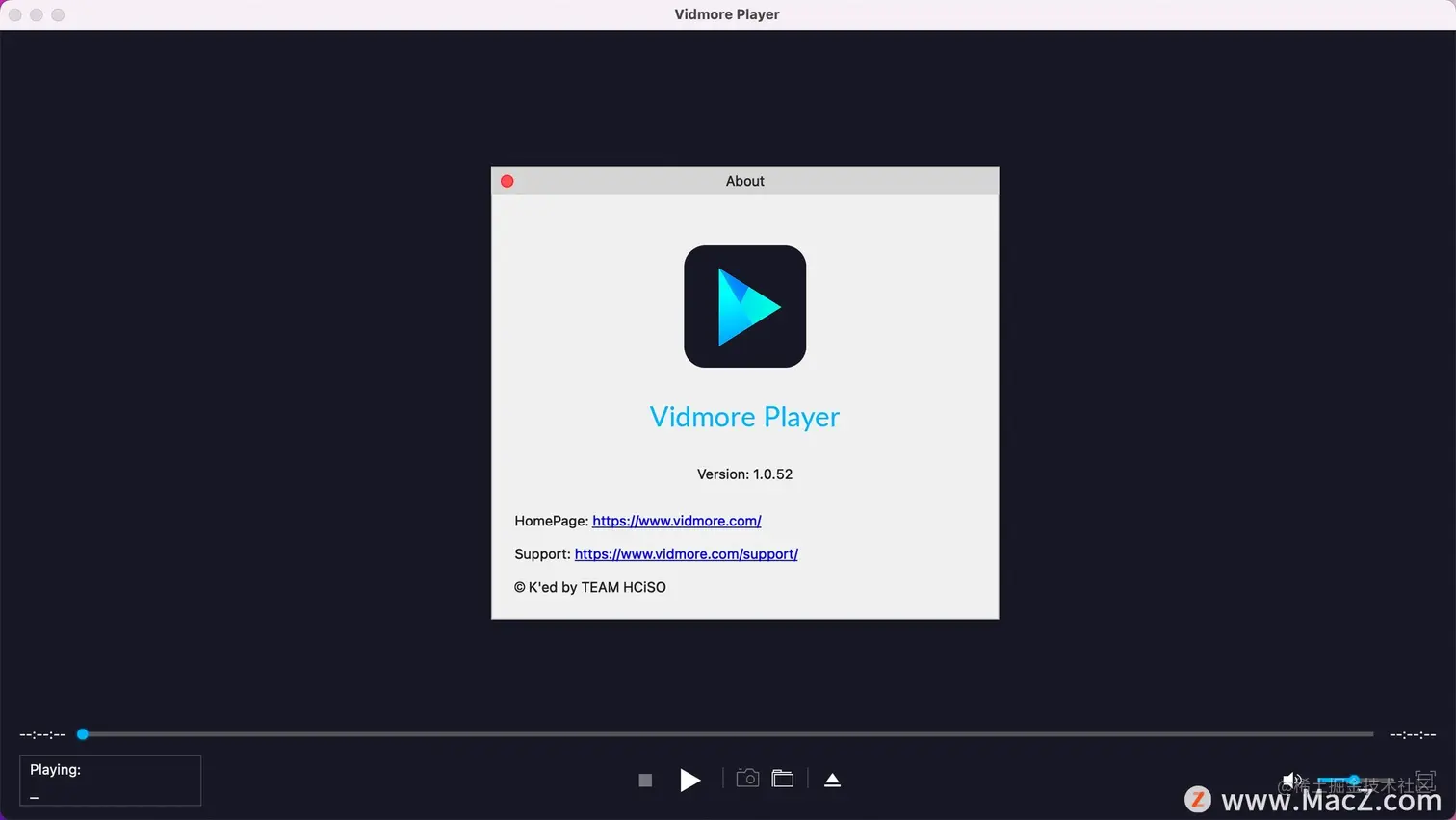Screen dimensions: 1456x820
Task: Adjust the volume slider
Action: pyautogui.click(x=1354, y=780)
